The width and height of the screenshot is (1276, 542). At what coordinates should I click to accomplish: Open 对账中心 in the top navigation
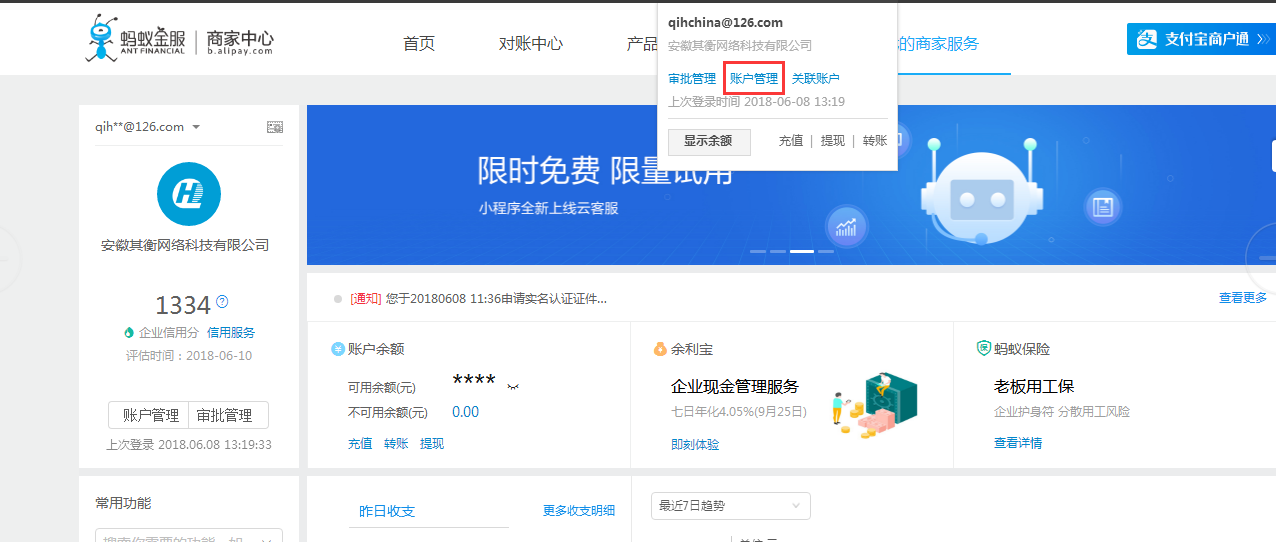(x=531, y=43)
